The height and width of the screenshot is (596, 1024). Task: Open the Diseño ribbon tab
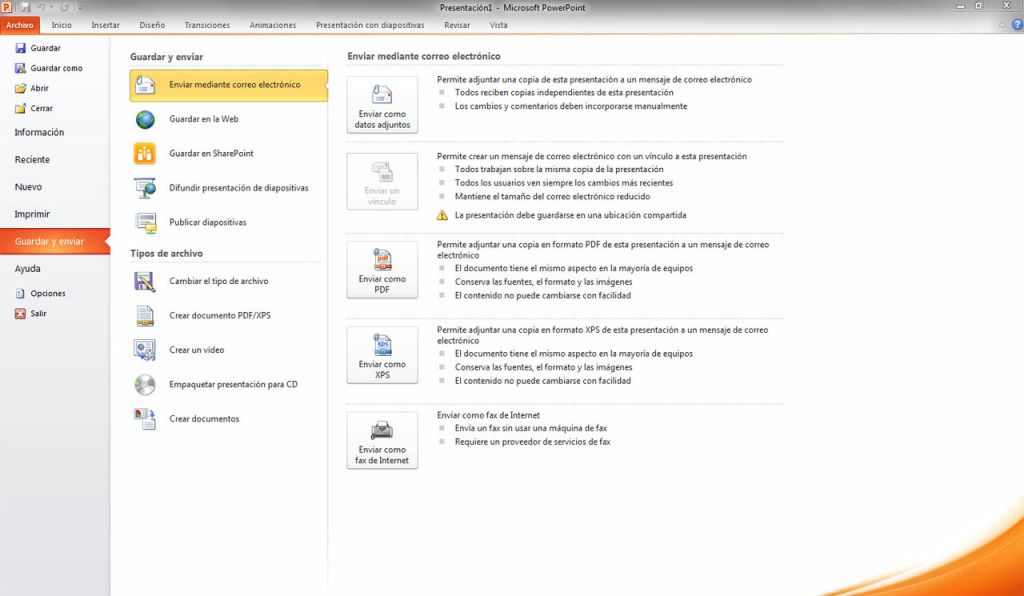[x=152, y=25]
